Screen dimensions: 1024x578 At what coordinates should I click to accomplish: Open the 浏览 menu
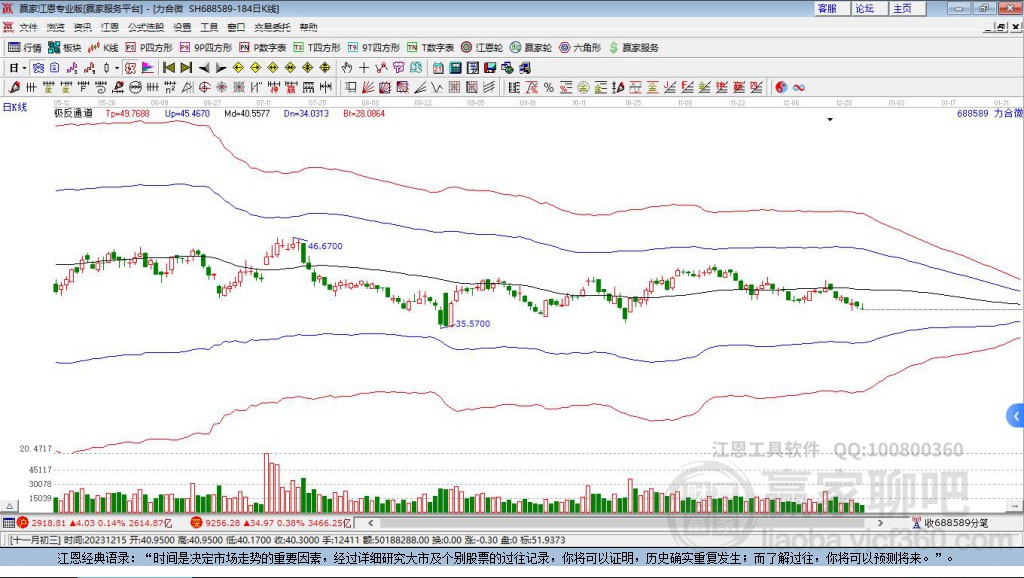56,27
